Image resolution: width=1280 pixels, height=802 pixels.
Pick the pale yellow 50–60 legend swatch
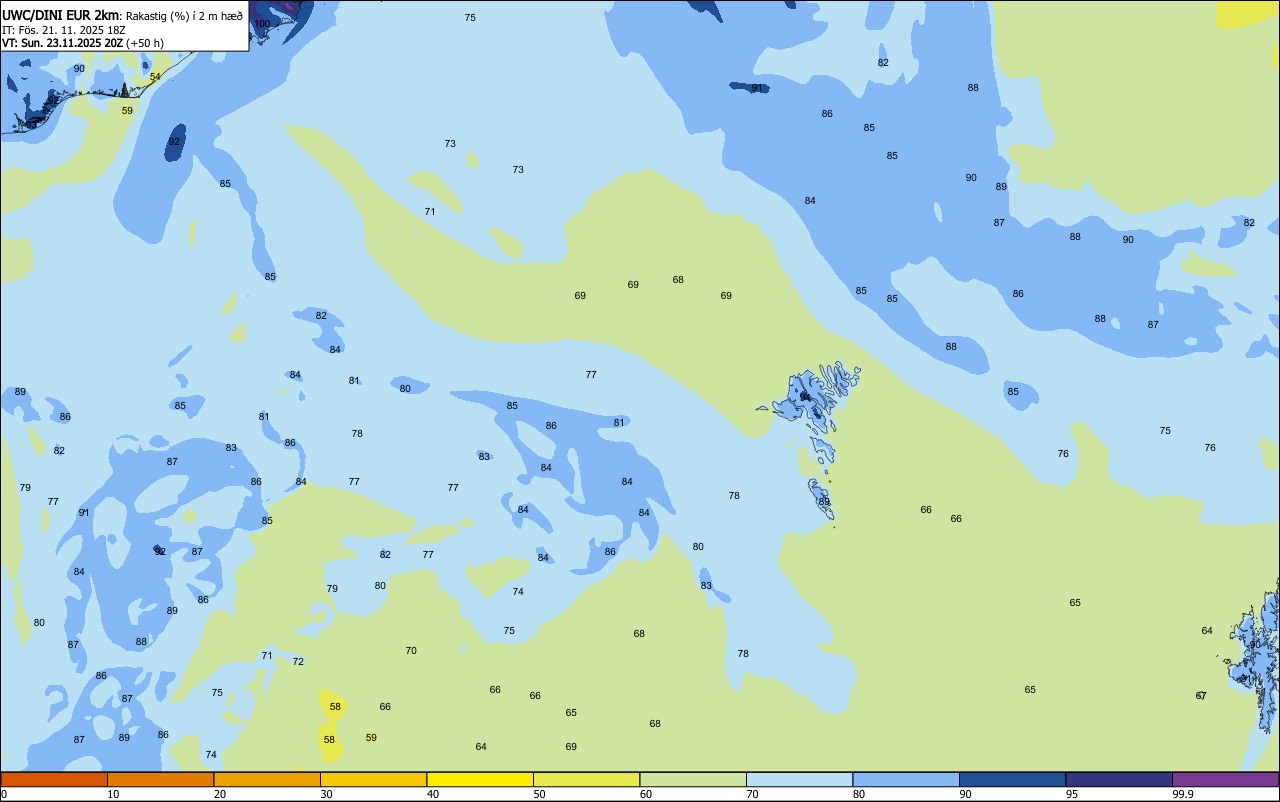586,779
